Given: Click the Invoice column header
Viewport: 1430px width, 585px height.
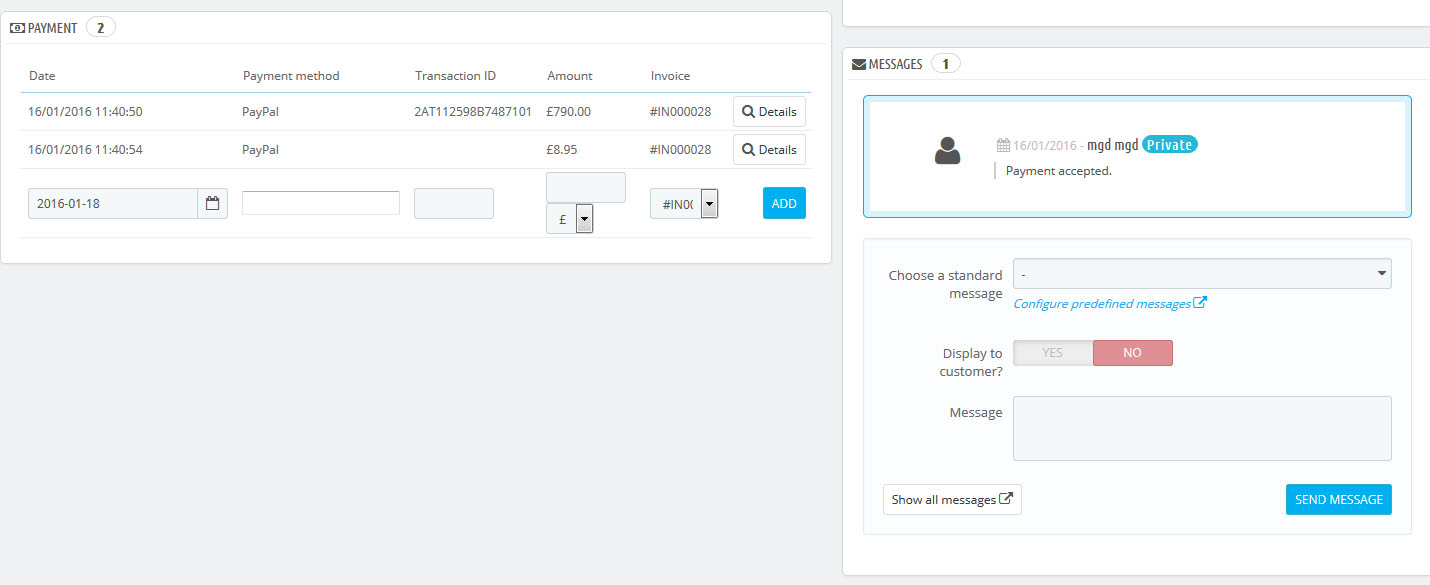Looking at the screenshot, I should click(x=670, y=76).
